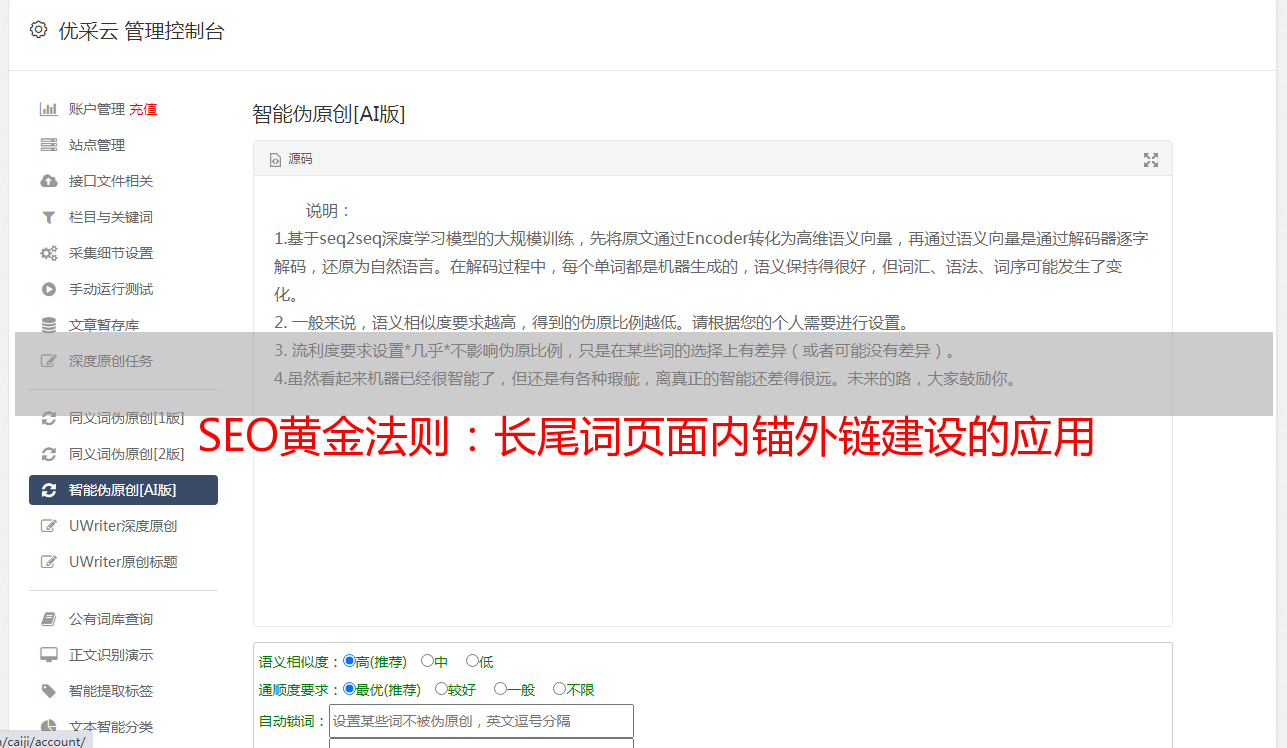Image resolution: width=1287 pixels, height=748 pixels.
Task: Click the gears icon for 采集细节设置
Action: click(48, 253)
